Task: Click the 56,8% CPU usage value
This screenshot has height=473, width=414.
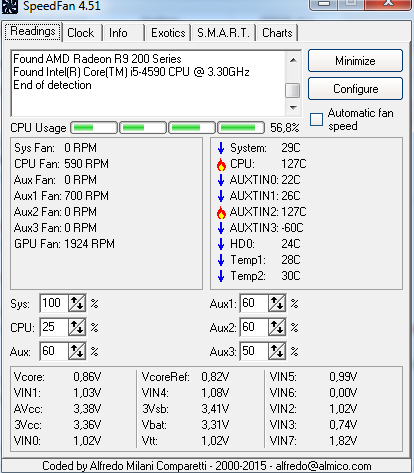Action: pos(285,128)
